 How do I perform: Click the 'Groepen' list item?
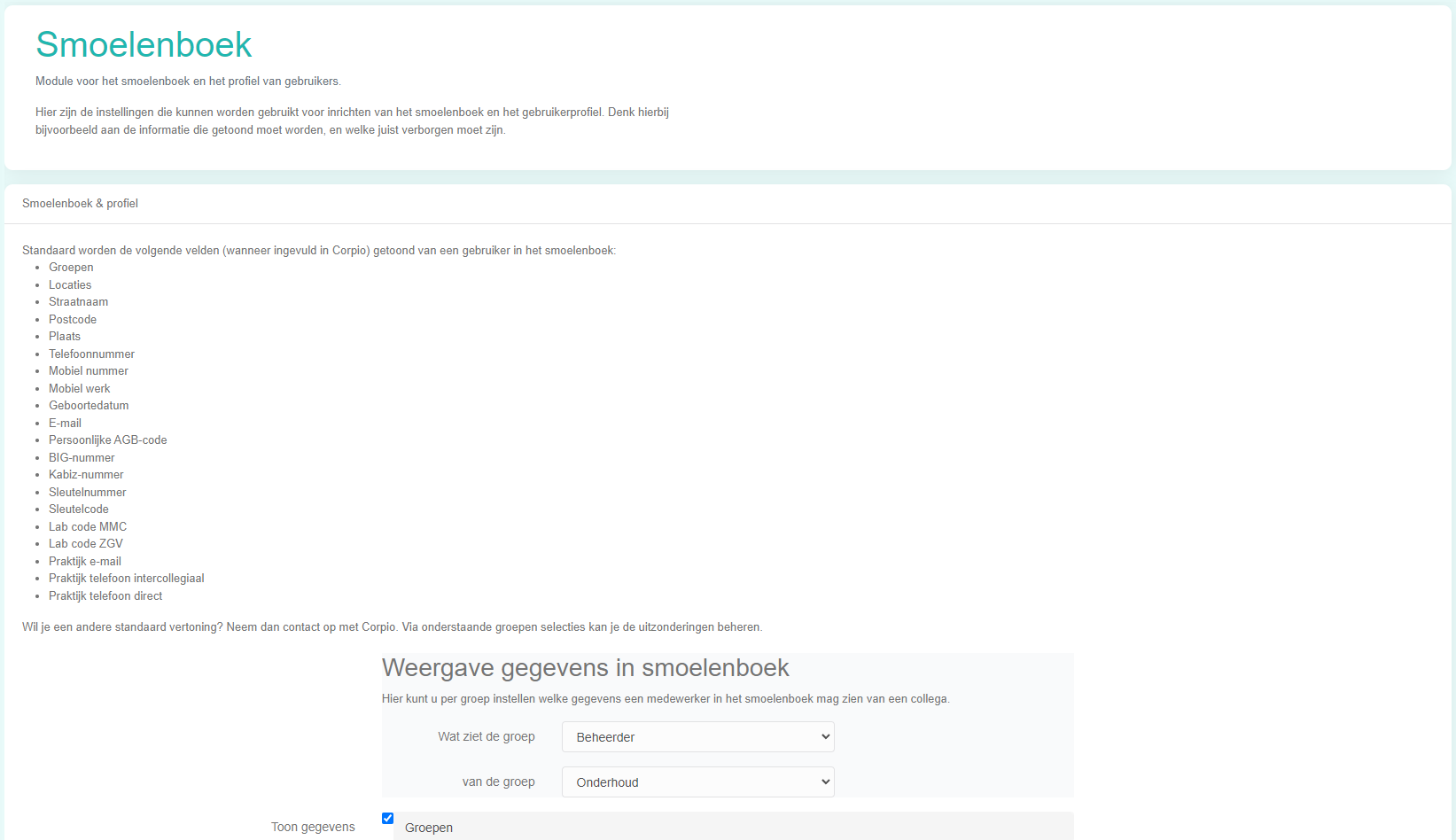[x=71, y=267]
